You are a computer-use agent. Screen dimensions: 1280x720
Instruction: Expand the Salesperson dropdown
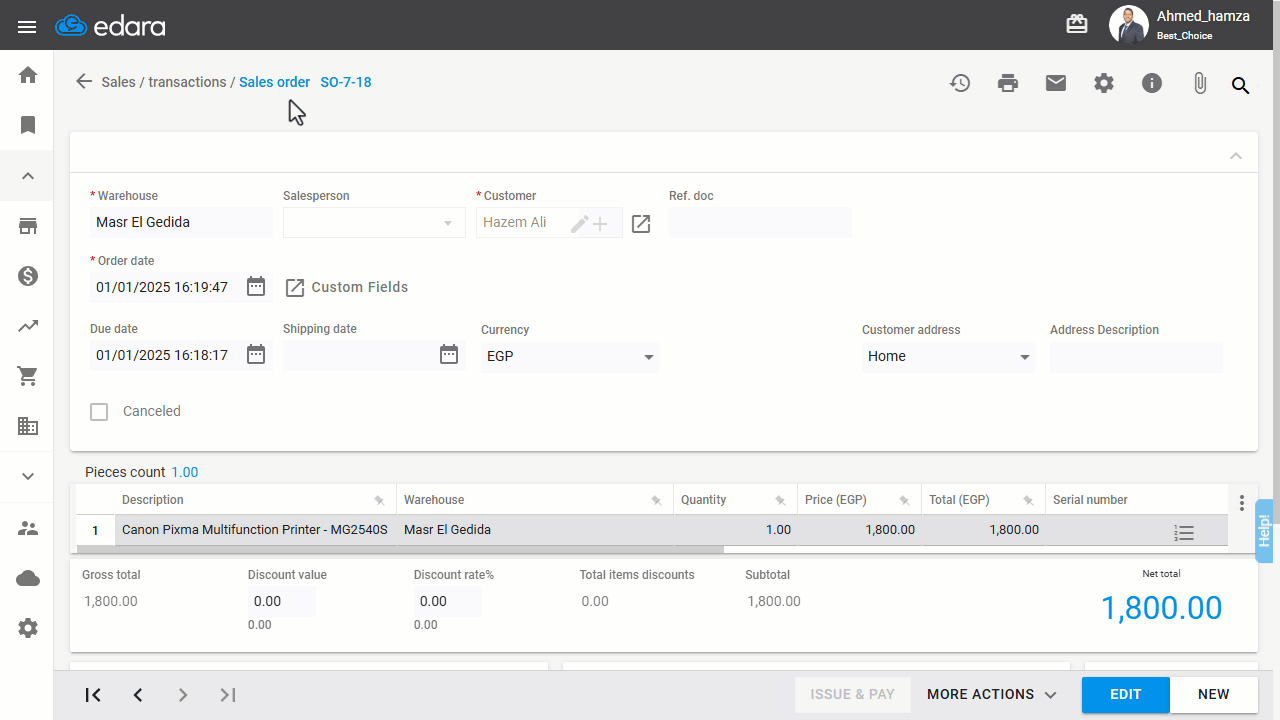point(448,223)
